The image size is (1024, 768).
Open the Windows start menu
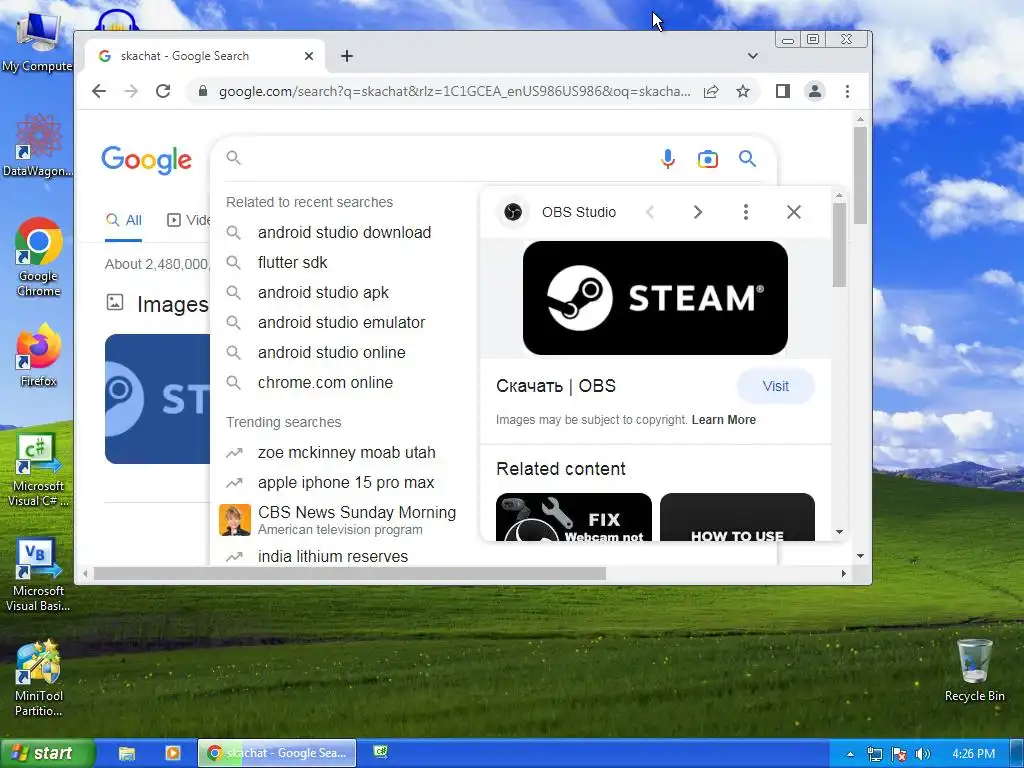[47, 754]
